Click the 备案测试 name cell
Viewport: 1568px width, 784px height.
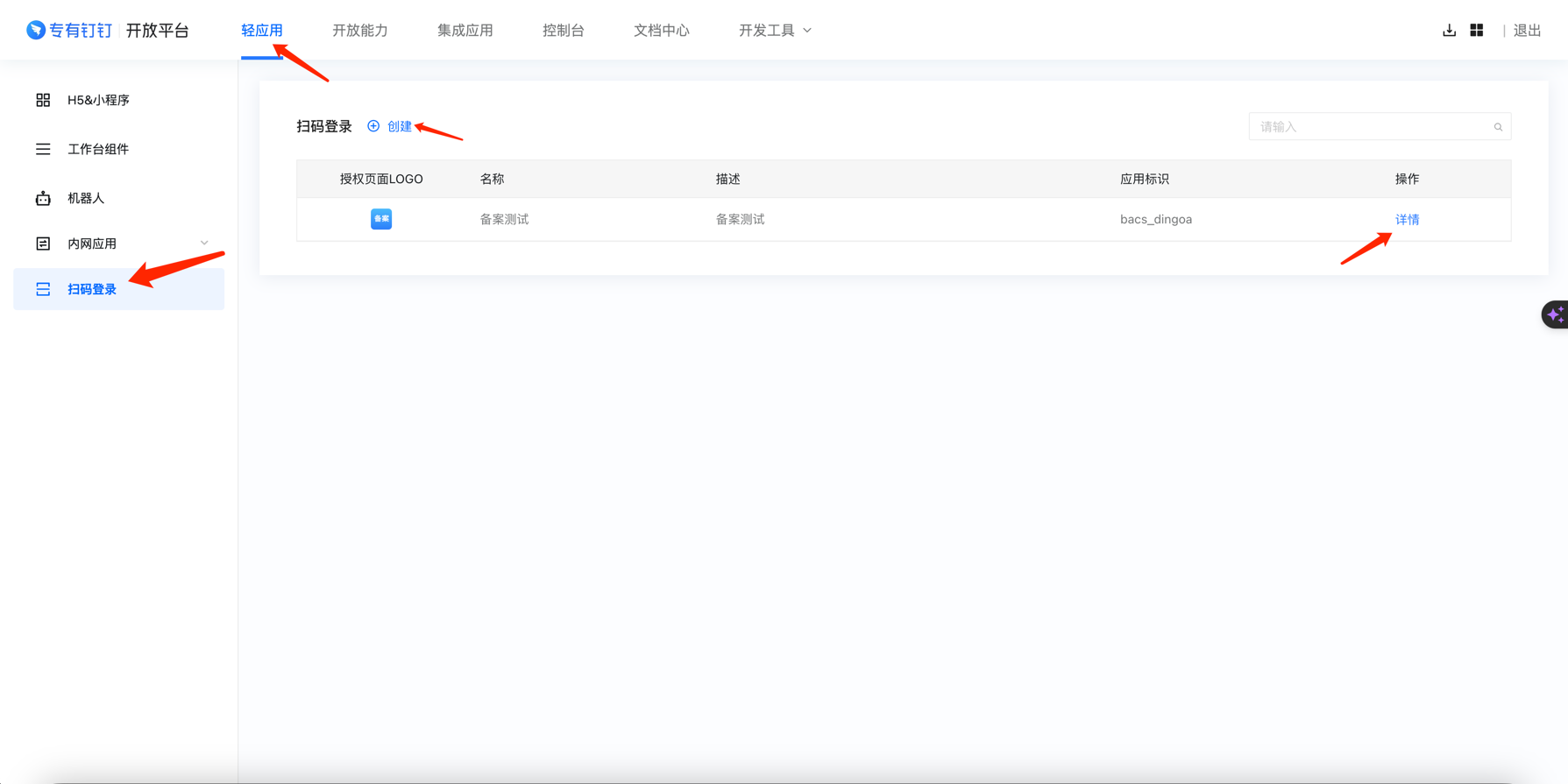(504, 219)
